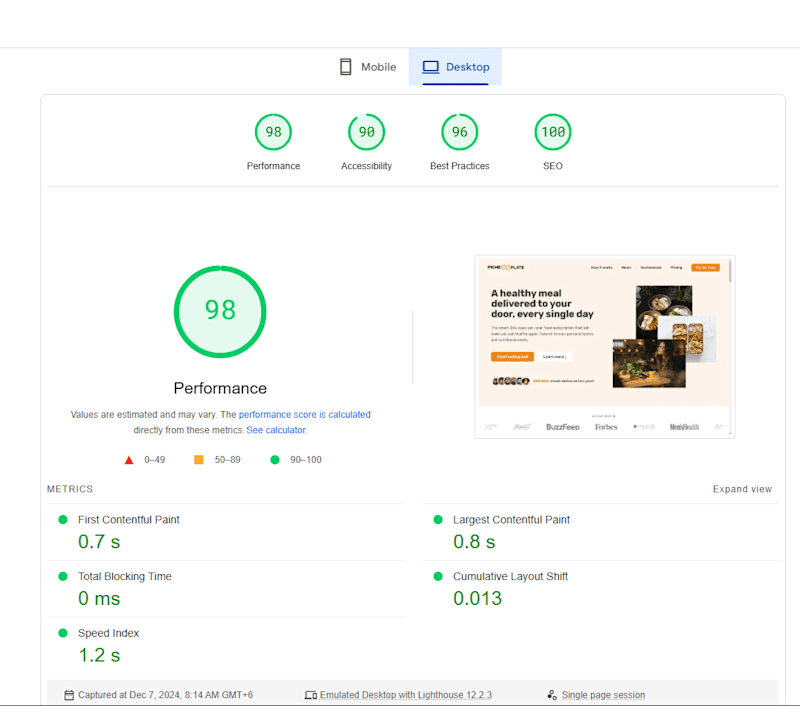Click the Speed Index metric label
This screenshot has width=800, height=706.
(x=108, y=633)
